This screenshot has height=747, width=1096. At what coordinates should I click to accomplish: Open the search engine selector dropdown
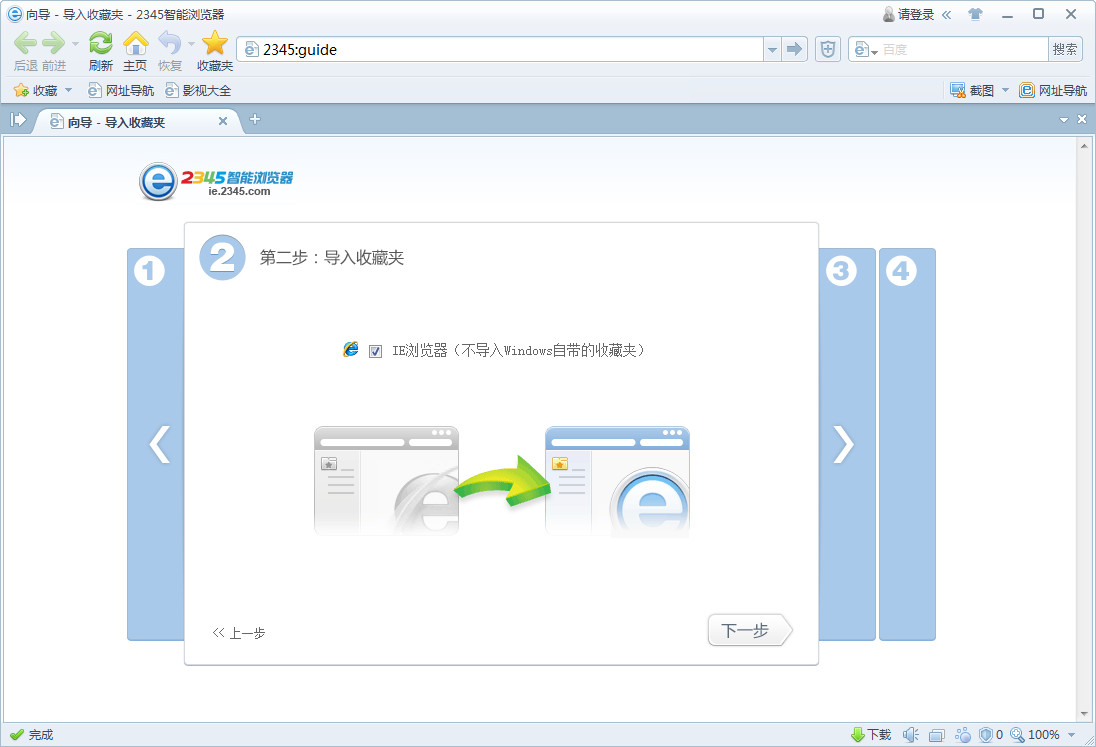pos(865,50)
